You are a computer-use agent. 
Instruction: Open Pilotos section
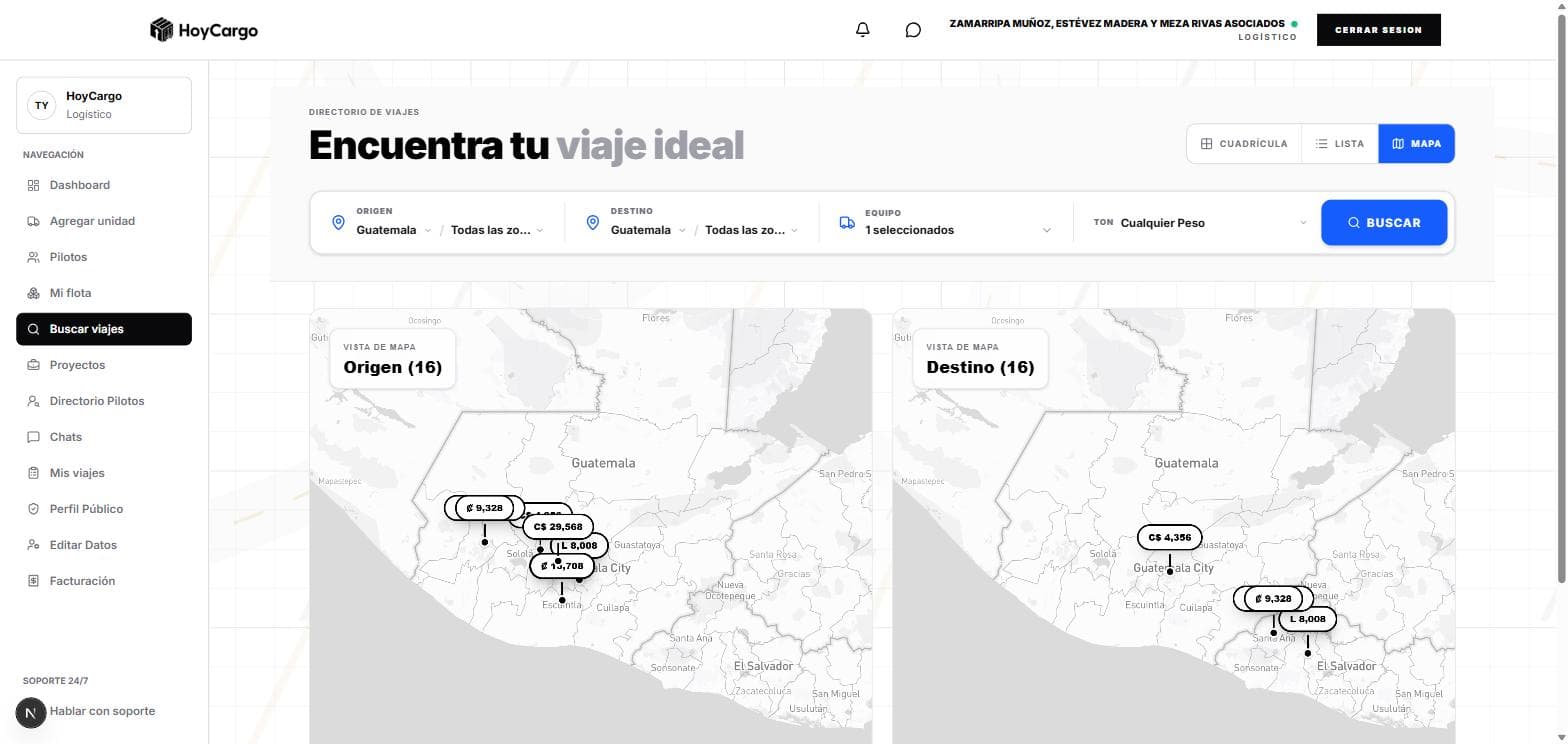104,257
